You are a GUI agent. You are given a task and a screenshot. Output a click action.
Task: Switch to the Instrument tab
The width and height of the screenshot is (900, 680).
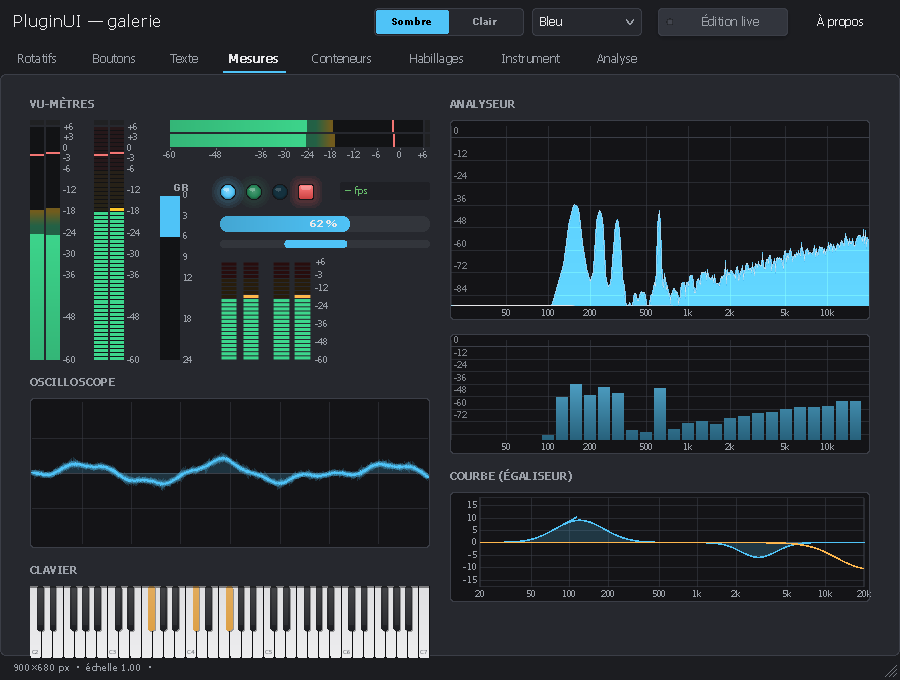(530, 59)
